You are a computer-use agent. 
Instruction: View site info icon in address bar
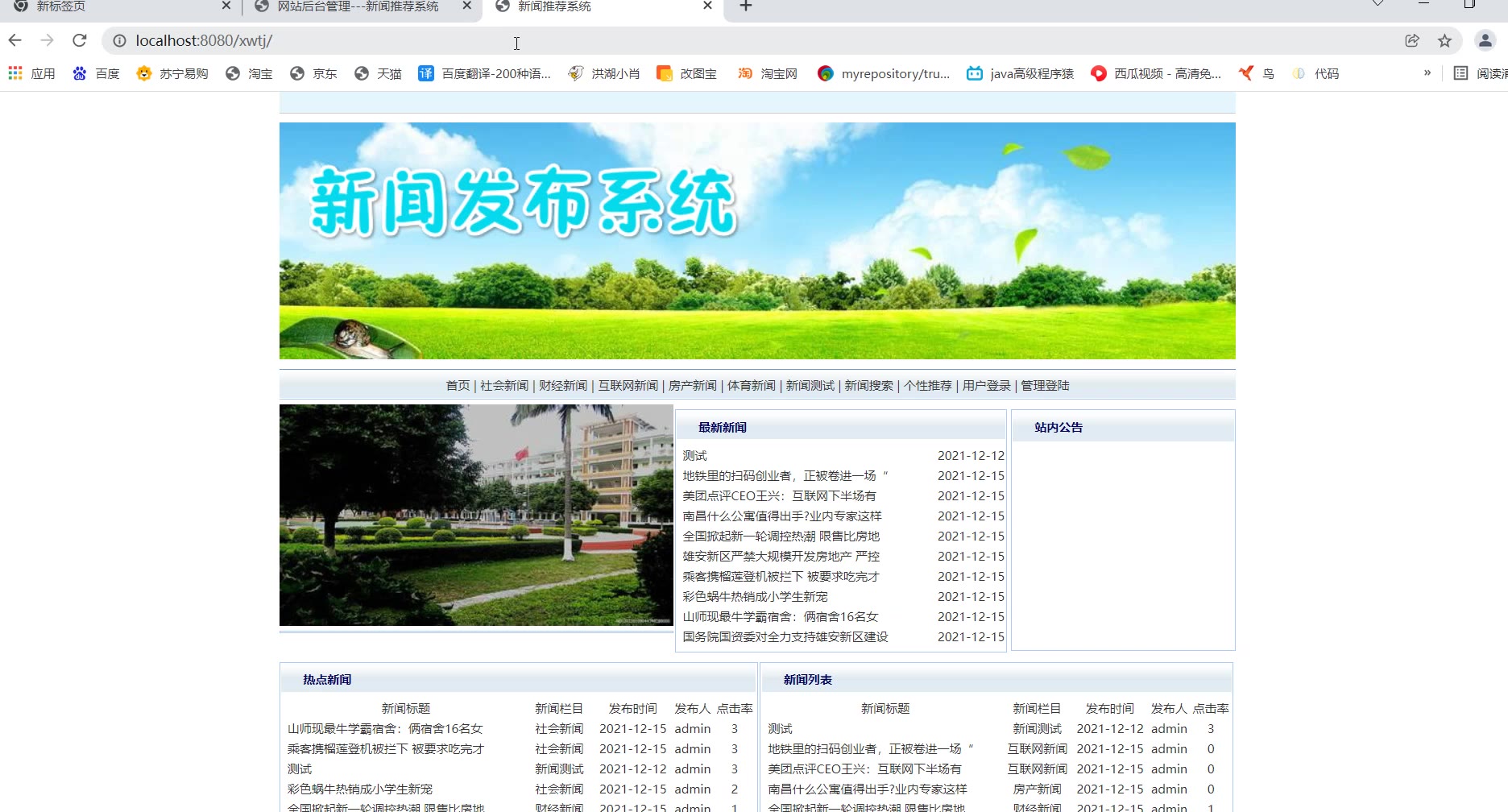119,40
